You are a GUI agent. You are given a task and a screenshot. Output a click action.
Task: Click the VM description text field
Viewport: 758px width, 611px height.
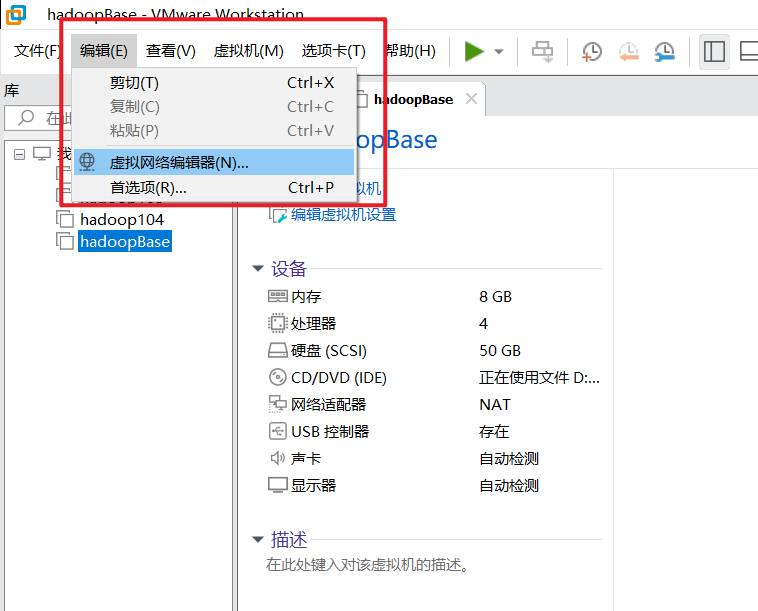point(367,565)
